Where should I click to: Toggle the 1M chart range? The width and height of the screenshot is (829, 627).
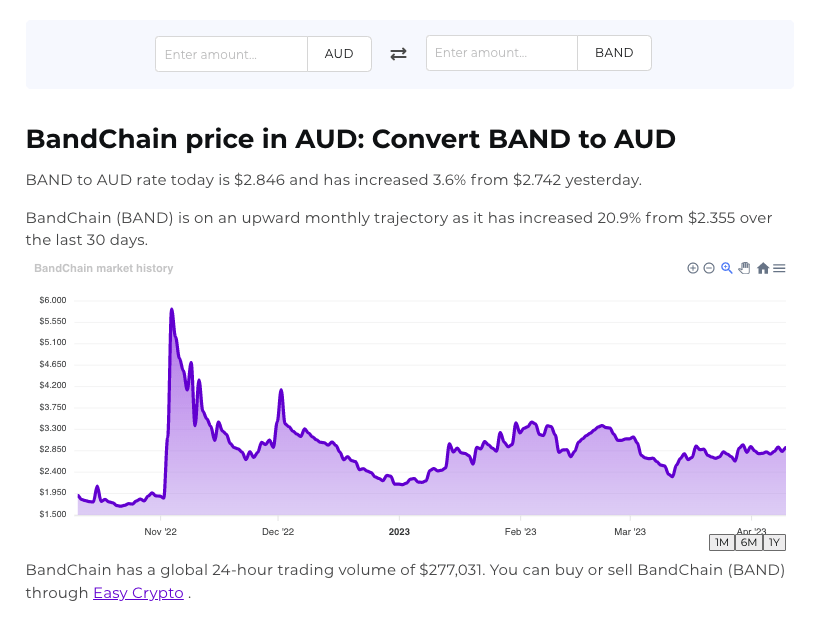pos(722,542)
